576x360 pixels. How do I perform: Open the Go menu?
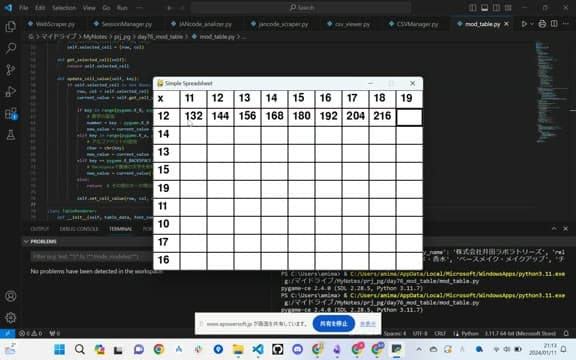[x=106, y=8]
